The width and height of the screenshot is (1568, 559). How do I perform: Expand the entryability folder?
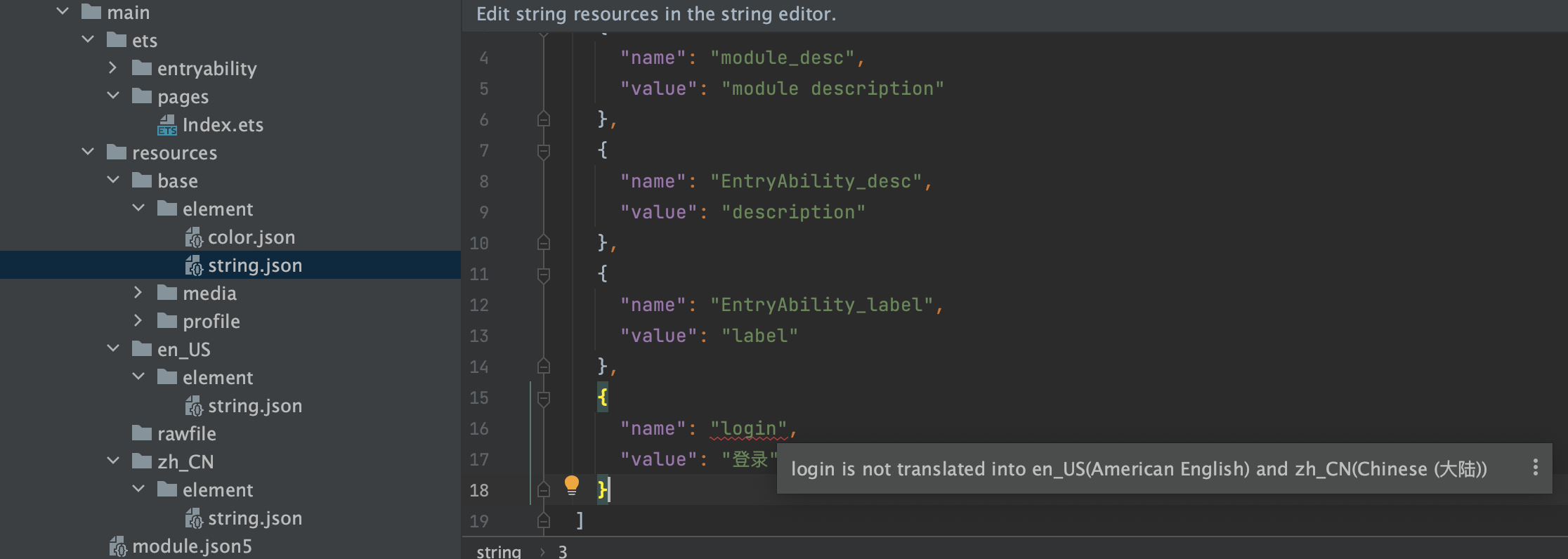(113, 68)
